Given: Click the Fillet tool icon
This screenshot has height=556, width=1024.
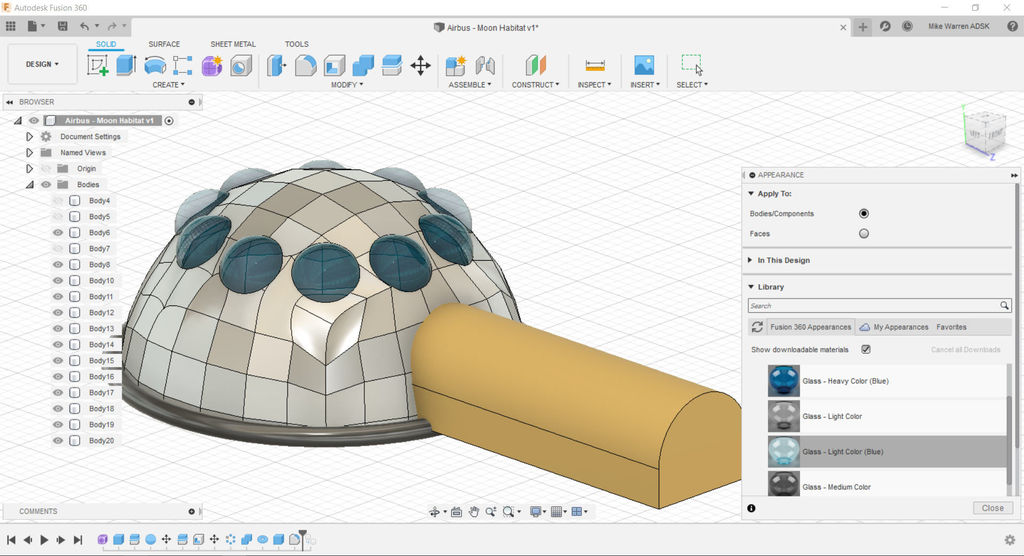Looking at the screenshot, I should pos(306,66).
